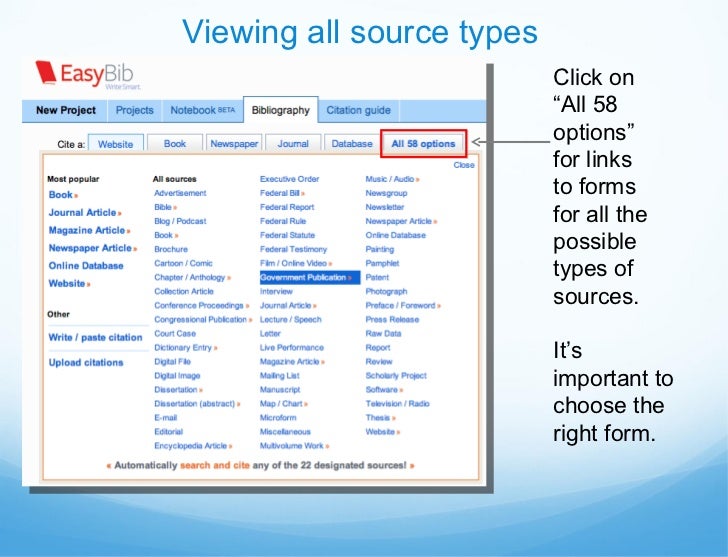This screenshot has width=728, height=557.
Task: Select Film / Online Video source type
Action: pos(296,263)
